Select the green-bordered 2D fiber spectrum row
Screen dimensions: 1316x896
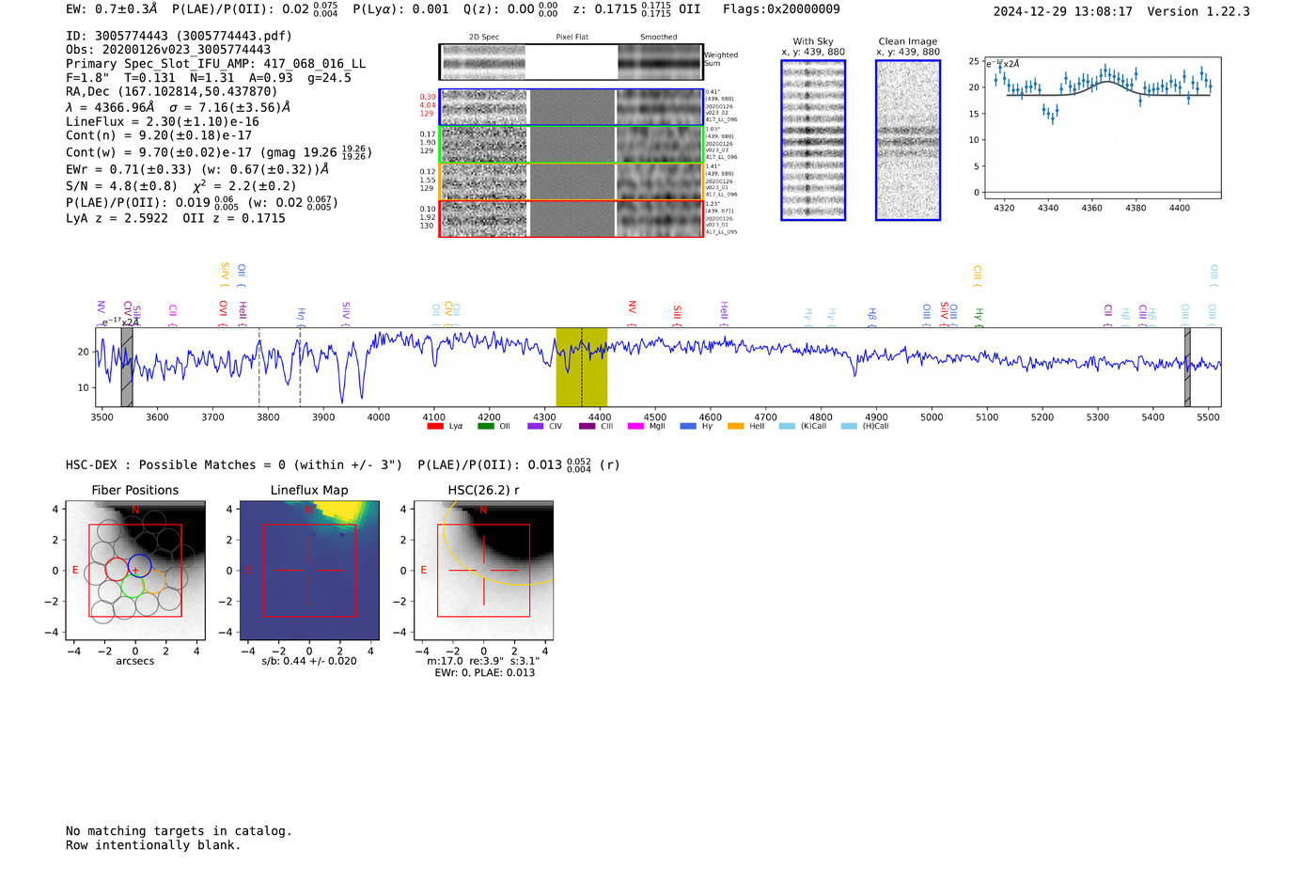click(x=571, y=144)
